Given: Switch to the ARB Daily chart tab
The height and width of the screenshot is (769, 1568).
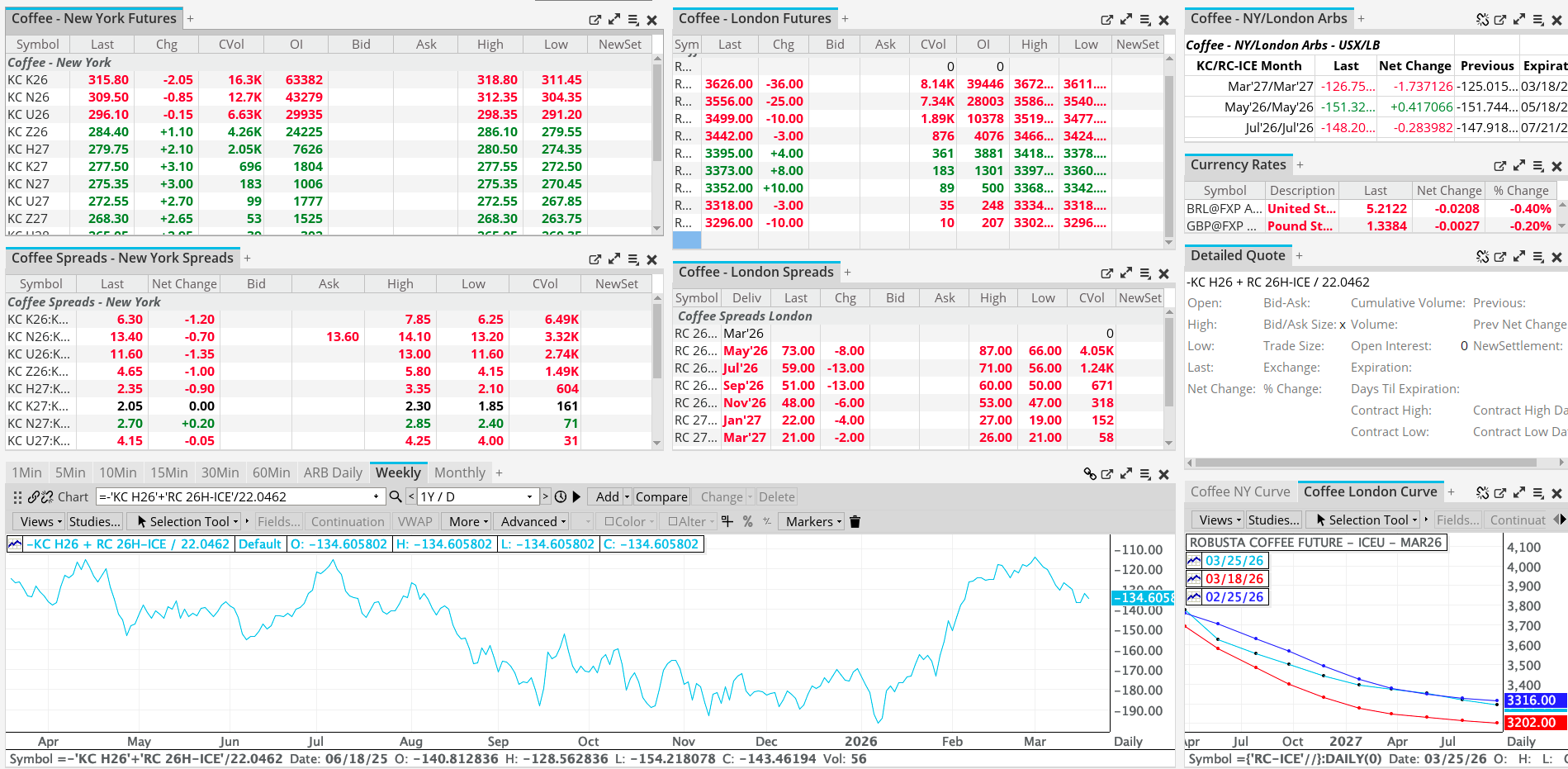Looking at the screenshot, I should (333, 472).
